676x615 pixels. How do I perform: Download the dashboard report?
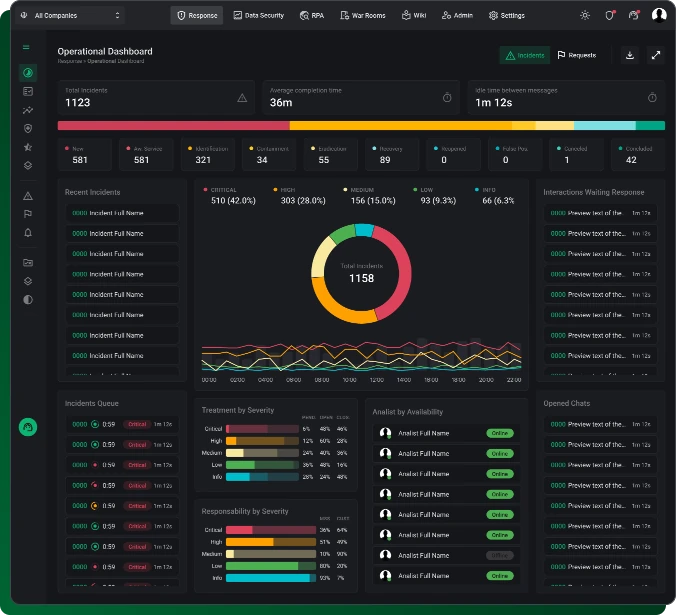(x=630, y=55)
